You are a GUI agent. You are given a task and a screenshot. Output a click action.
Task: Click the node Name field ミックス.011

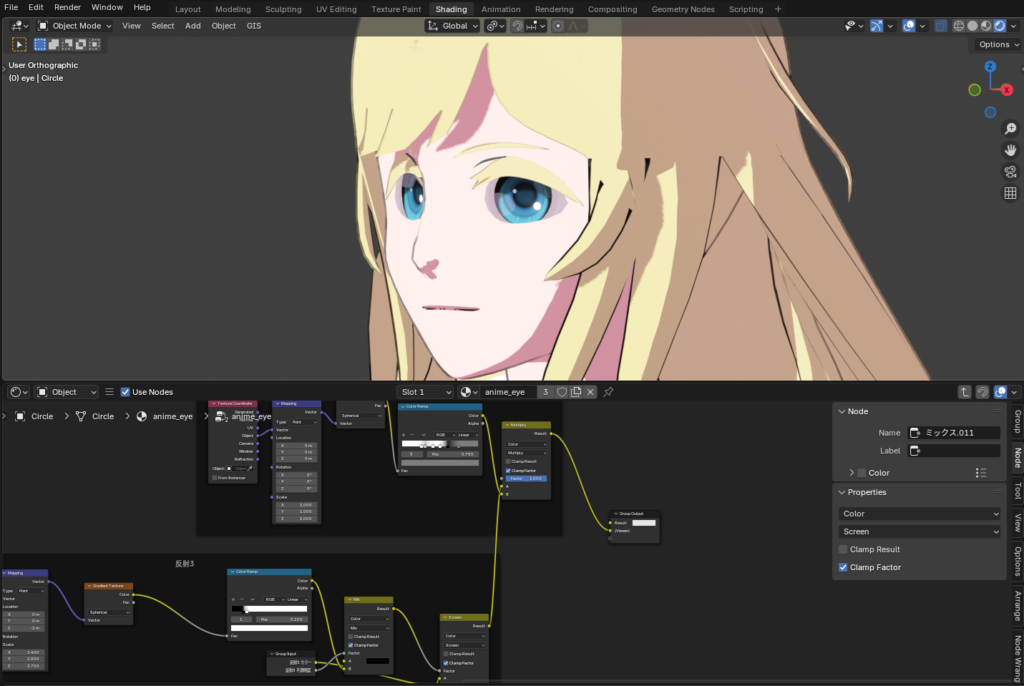[x=953, y=433]
